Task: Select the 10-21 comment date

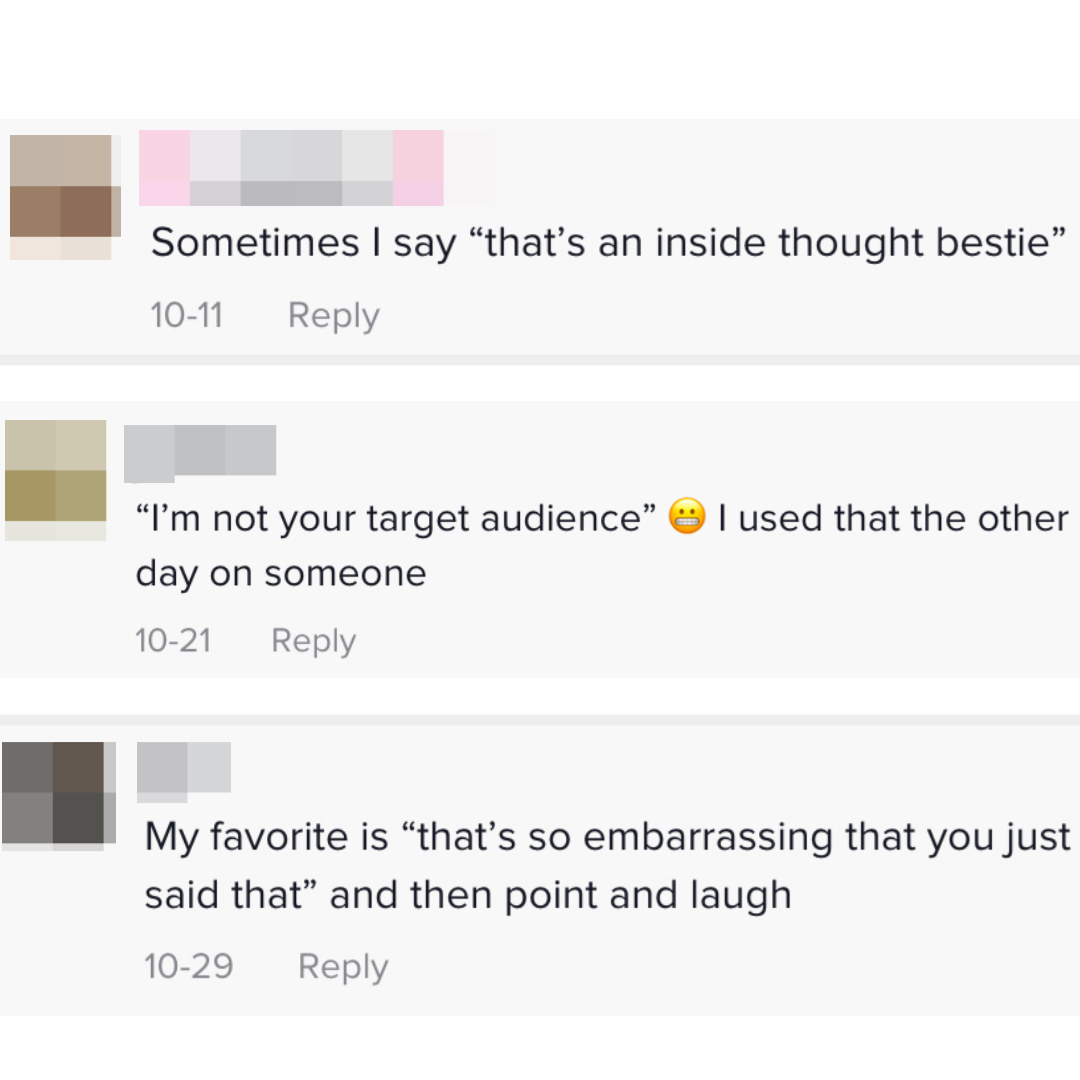Action: (x=173, y=641)
